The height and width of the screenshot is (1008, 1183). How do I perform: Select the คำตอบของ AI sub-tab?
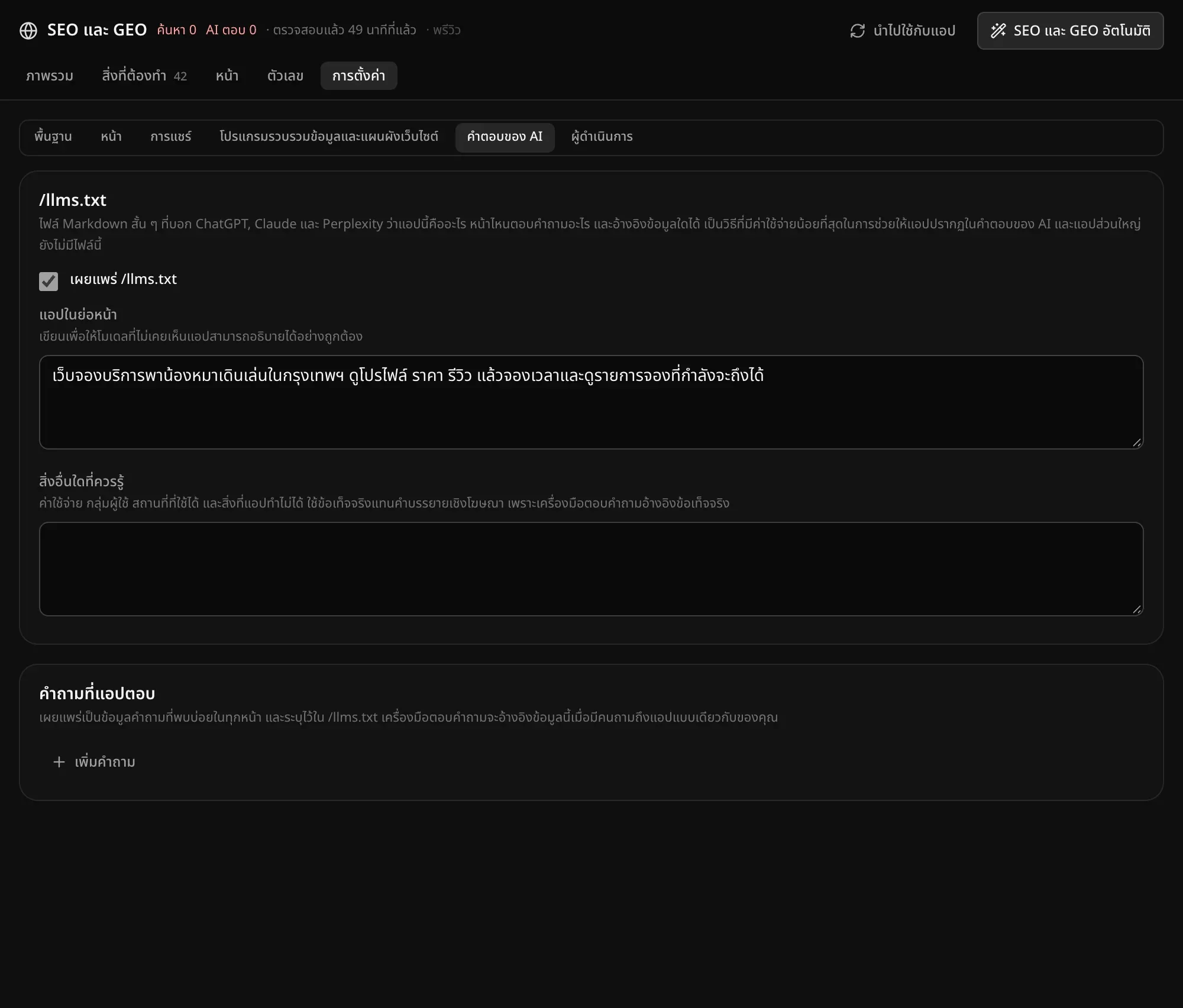[505, 137]
